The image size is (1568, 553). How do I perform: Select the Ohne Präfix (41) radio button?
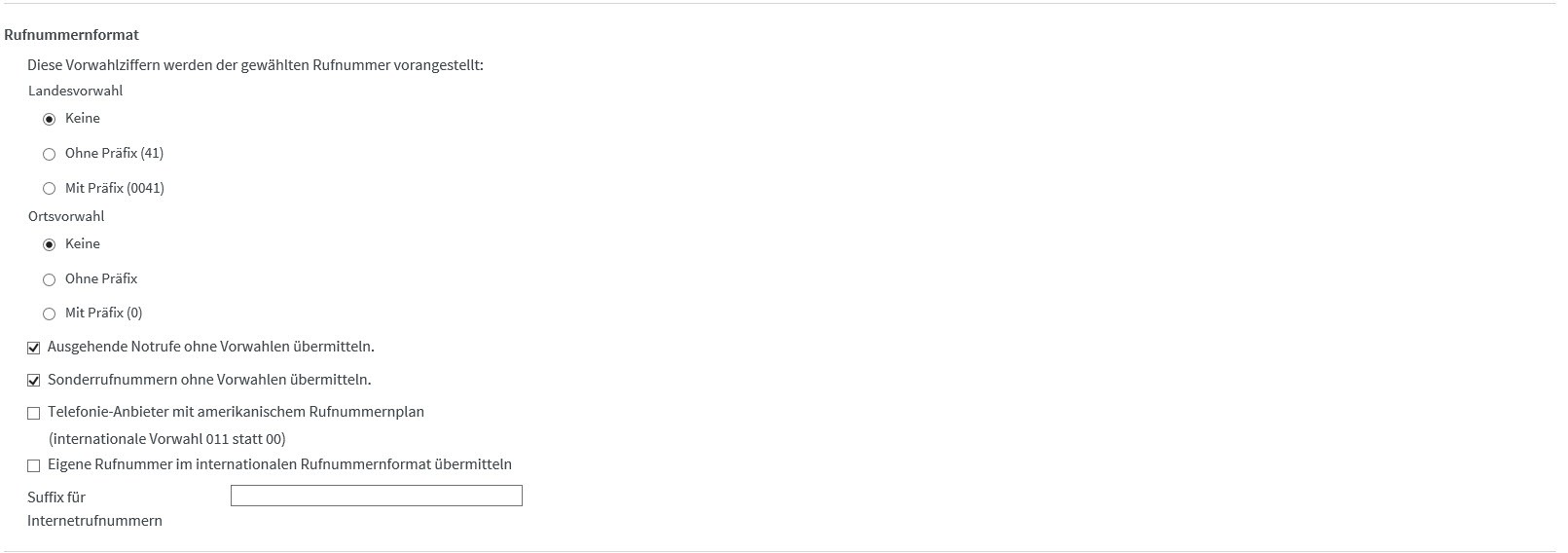click(49, 154)
